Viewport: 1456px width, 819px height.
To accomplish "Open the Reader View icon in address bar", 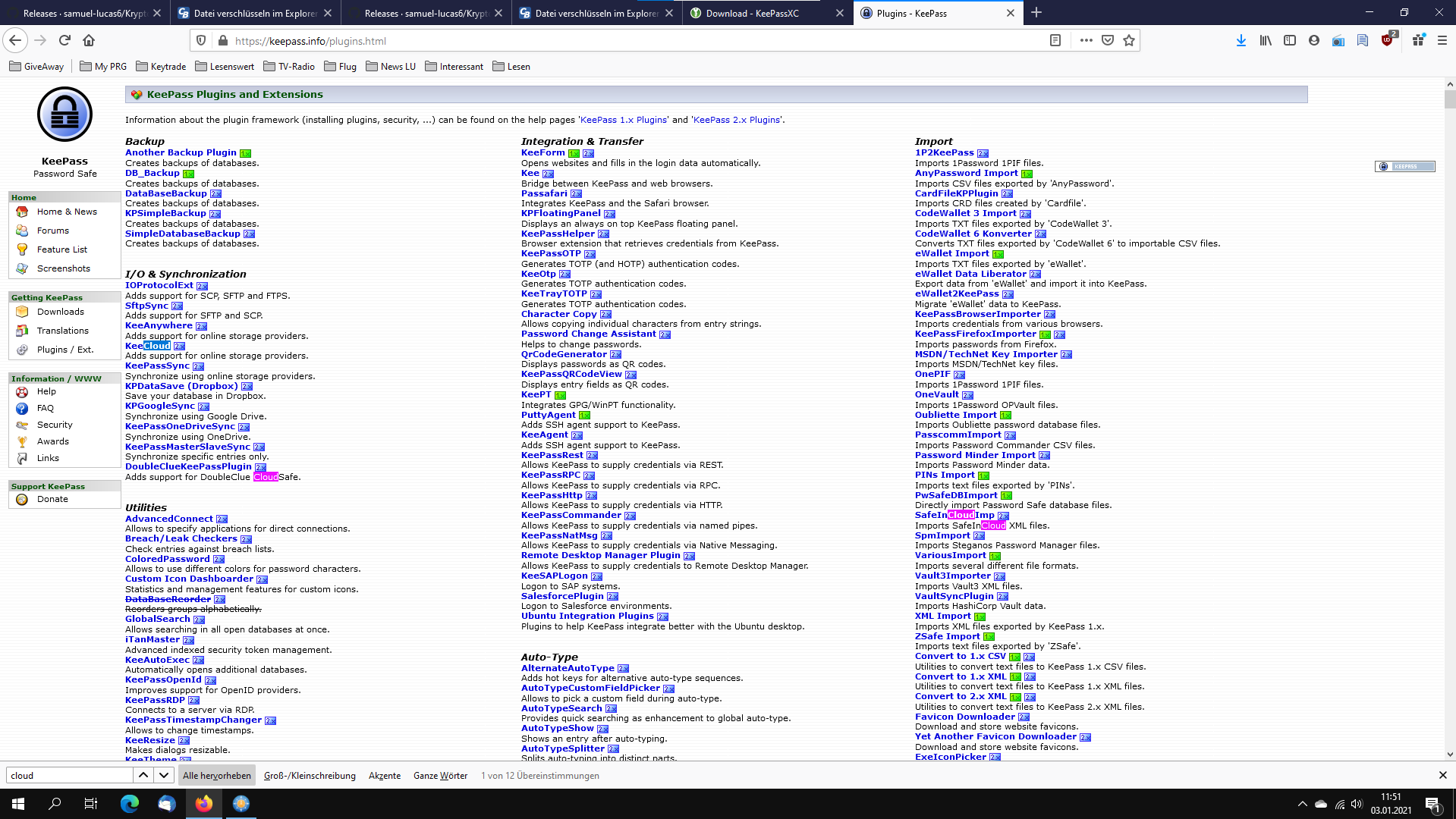I will click(1055, 40).
